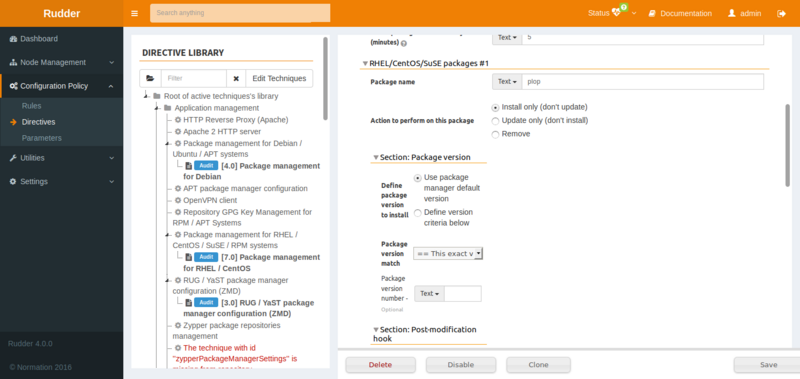Screen dimensions: 800x379
Task: Click the Configuration Policy gears icon
Action: coord(14,86)
